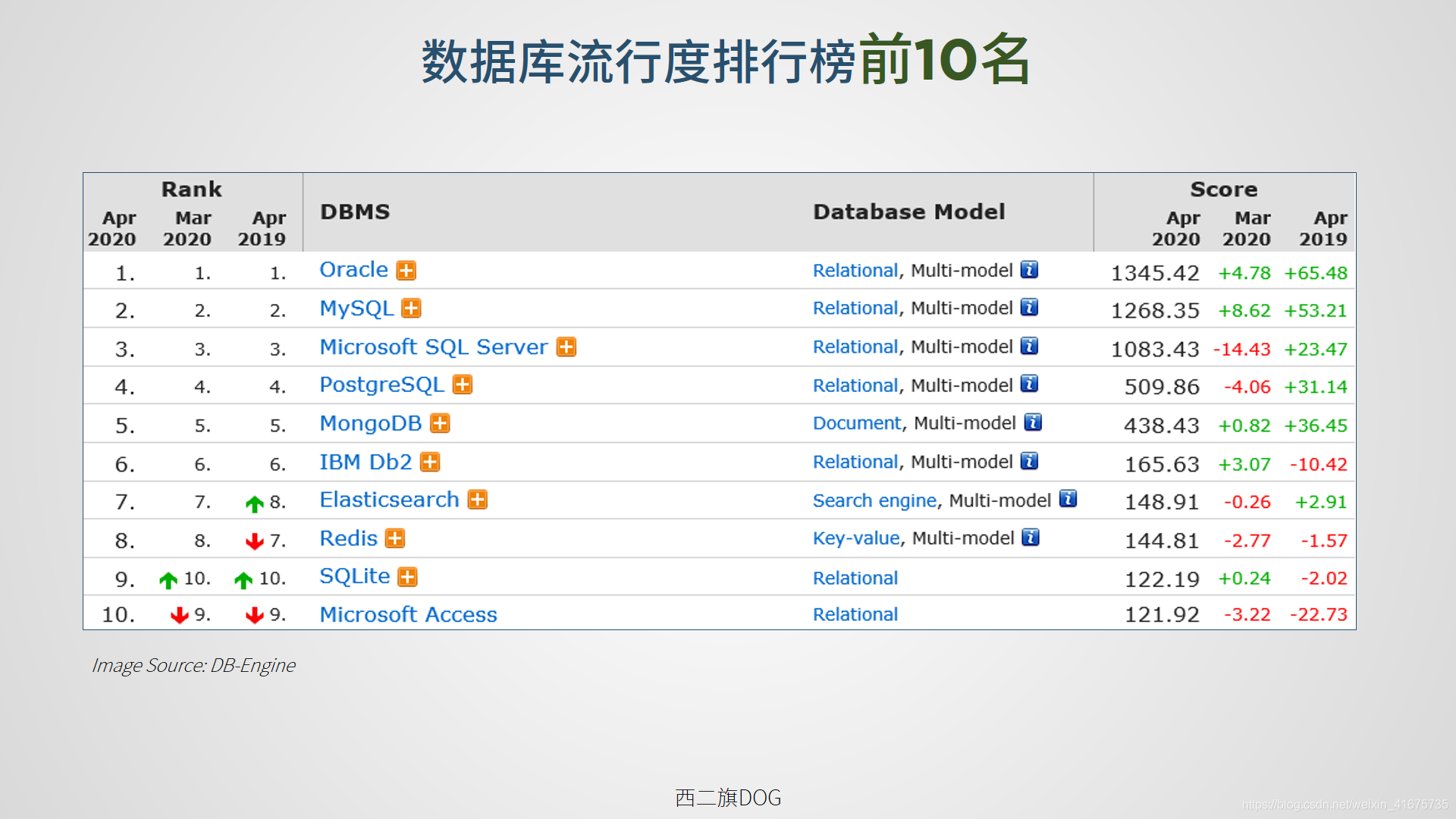This screenshot has height=819, width=1456.
Task: Open the Redis link
Action: (348, 539)
